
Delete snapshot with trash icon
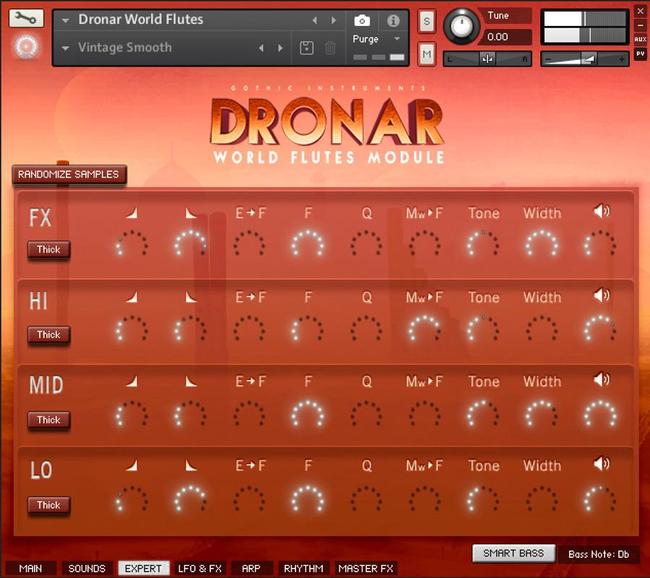point(330,48)
